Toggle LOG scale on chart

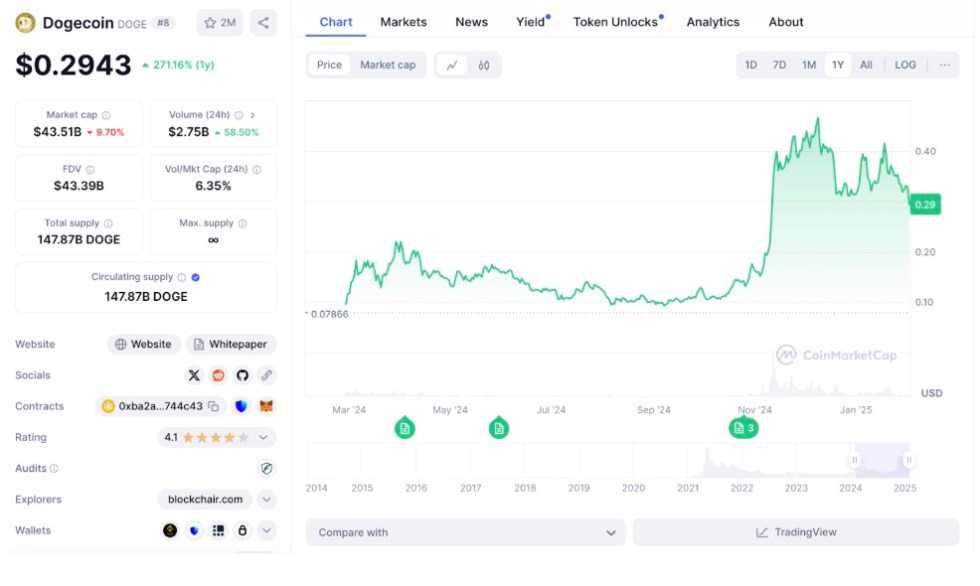pos(906,65)
